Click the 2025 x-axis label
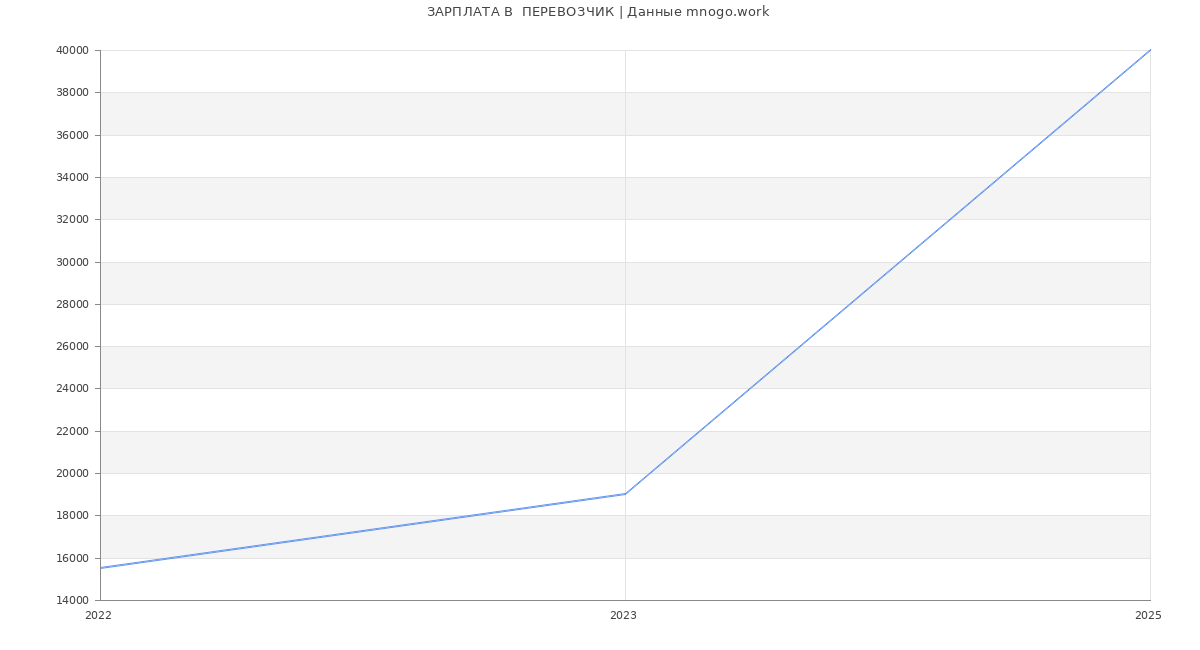Image resolution: width=1200 pixels, height=650 pixels. pos(1148,616)
